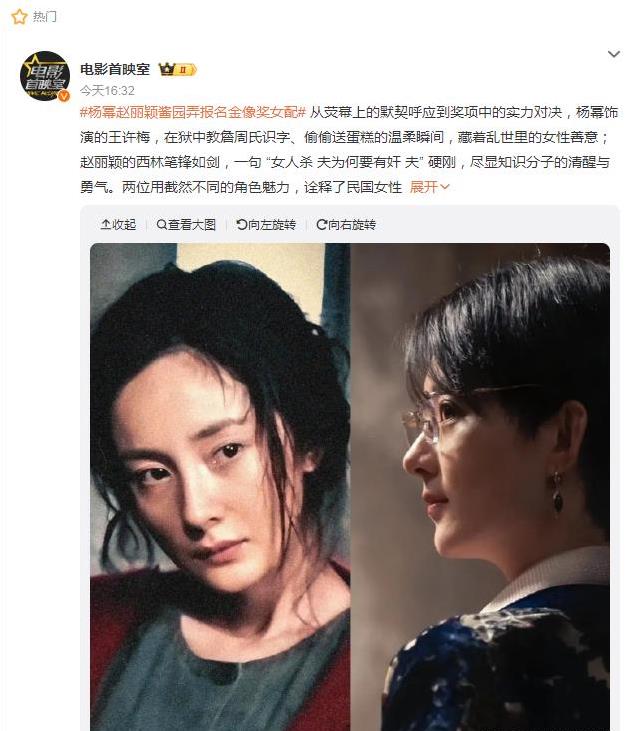Collapse the image viewer with 收起
The image size is (629, 731).
pos(118,225)
